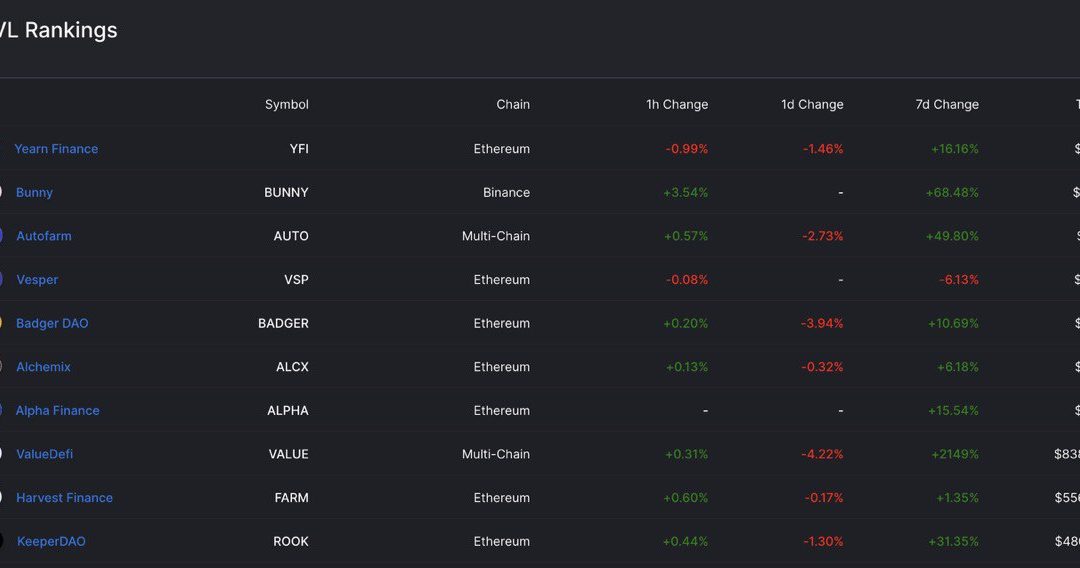Click the KeeperDAO logo icon

(x=1, y=541)
